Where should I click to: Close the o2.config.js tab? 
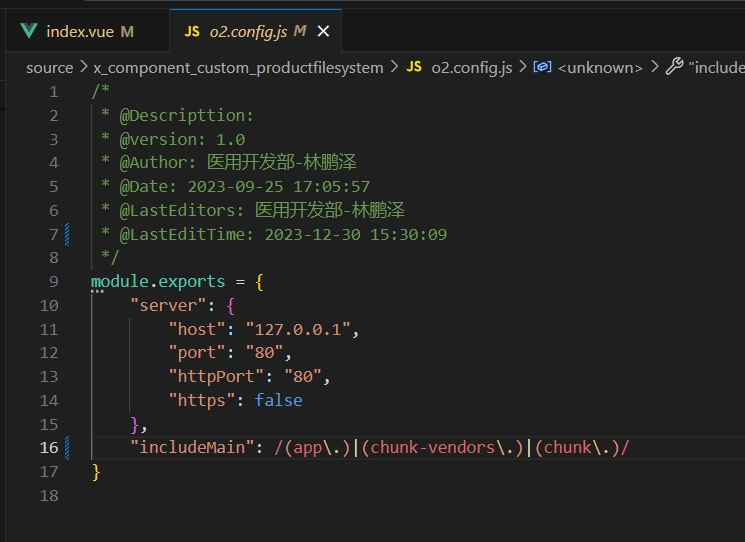pyautogui.click(x=323, y=31)
